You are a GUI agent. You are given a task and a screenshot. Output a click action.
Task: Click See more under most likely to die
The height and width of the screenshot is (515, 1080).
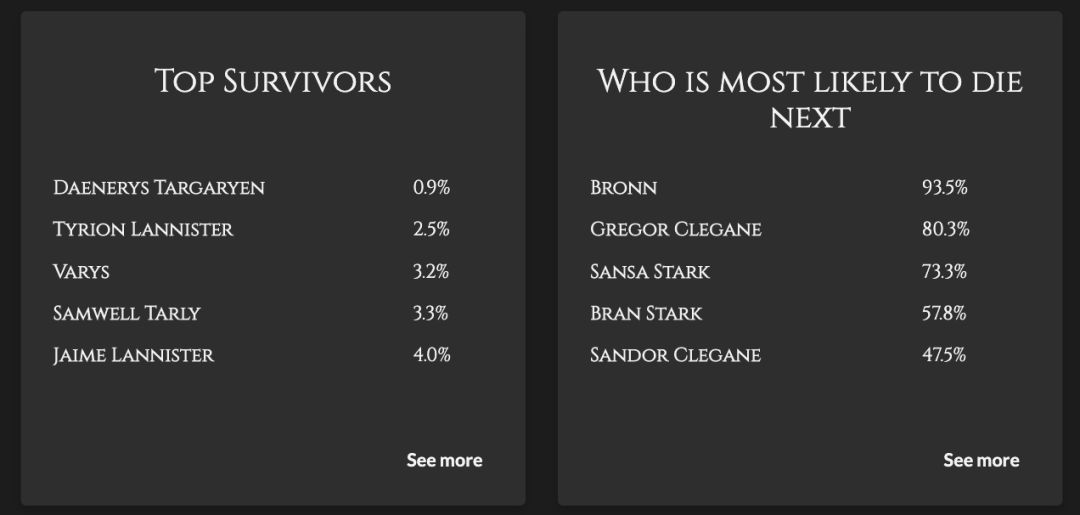pyautogui.click(x=981, y=460)
